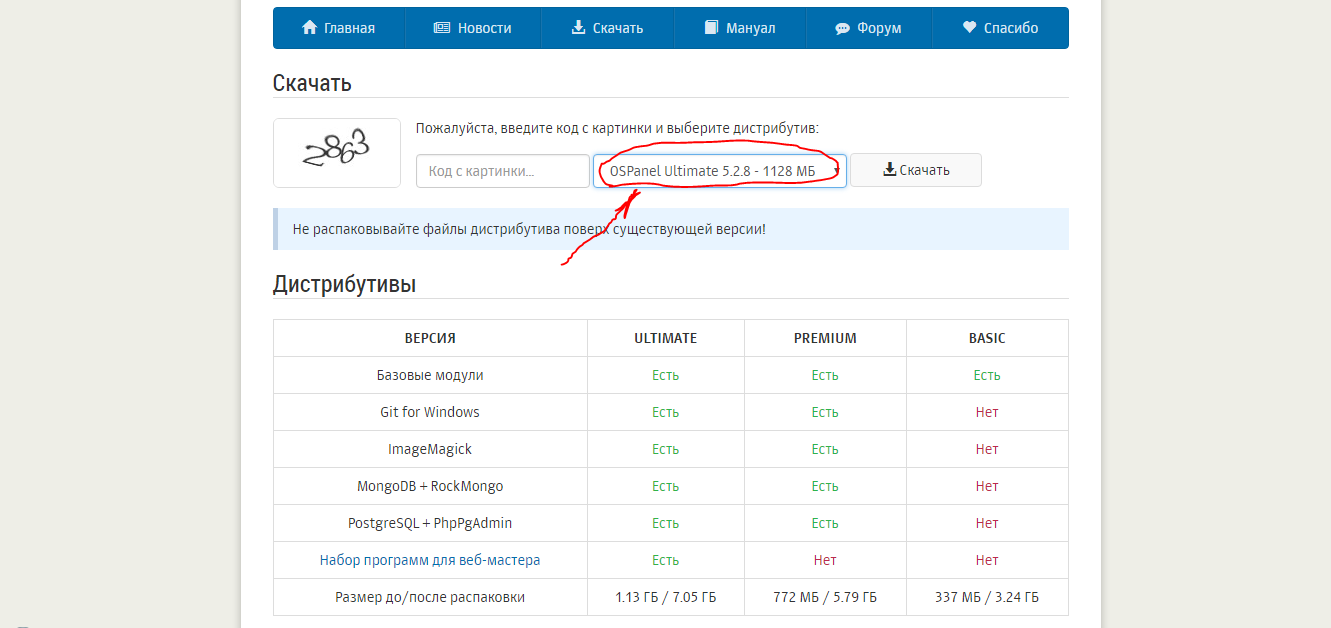Screen dimensions: 1331x628
Task: Open the Набор программ для веб-мастера link
Action: point(430,560)
